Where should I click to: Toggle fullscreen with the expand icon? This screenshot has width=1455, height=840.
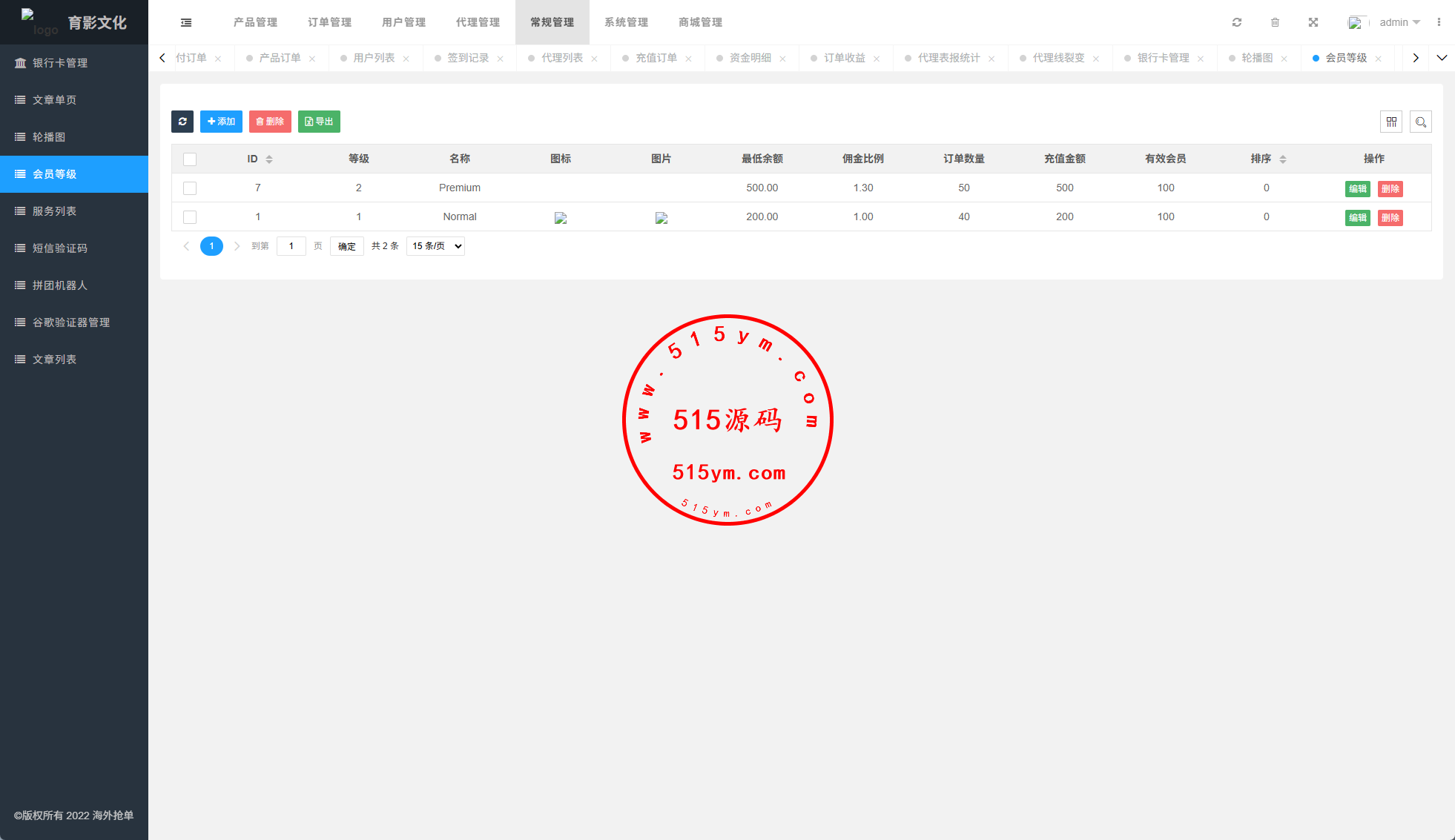(x=1313, y=22)
